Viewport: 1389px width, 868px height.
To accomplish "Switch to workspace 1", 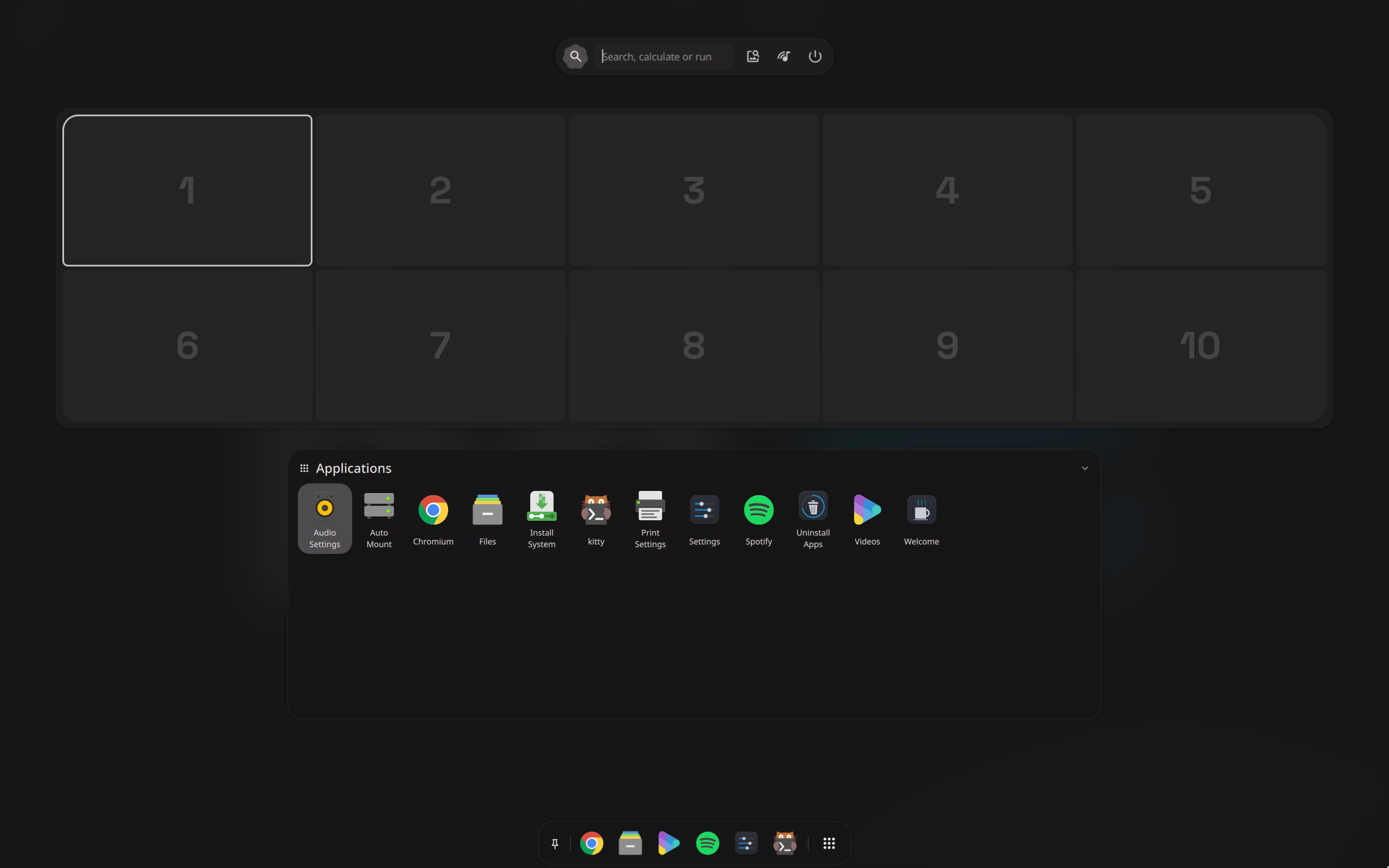I will [x=187, y=190].
